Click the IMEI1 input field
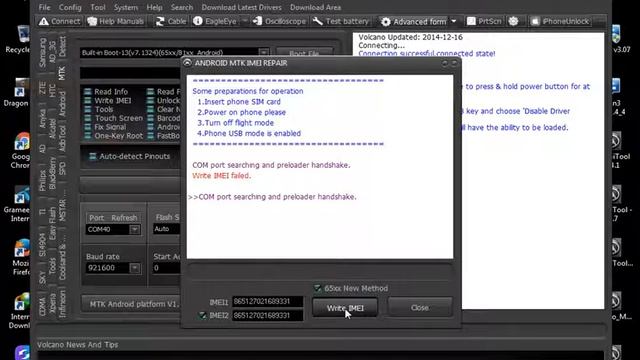 click(267, 301)
